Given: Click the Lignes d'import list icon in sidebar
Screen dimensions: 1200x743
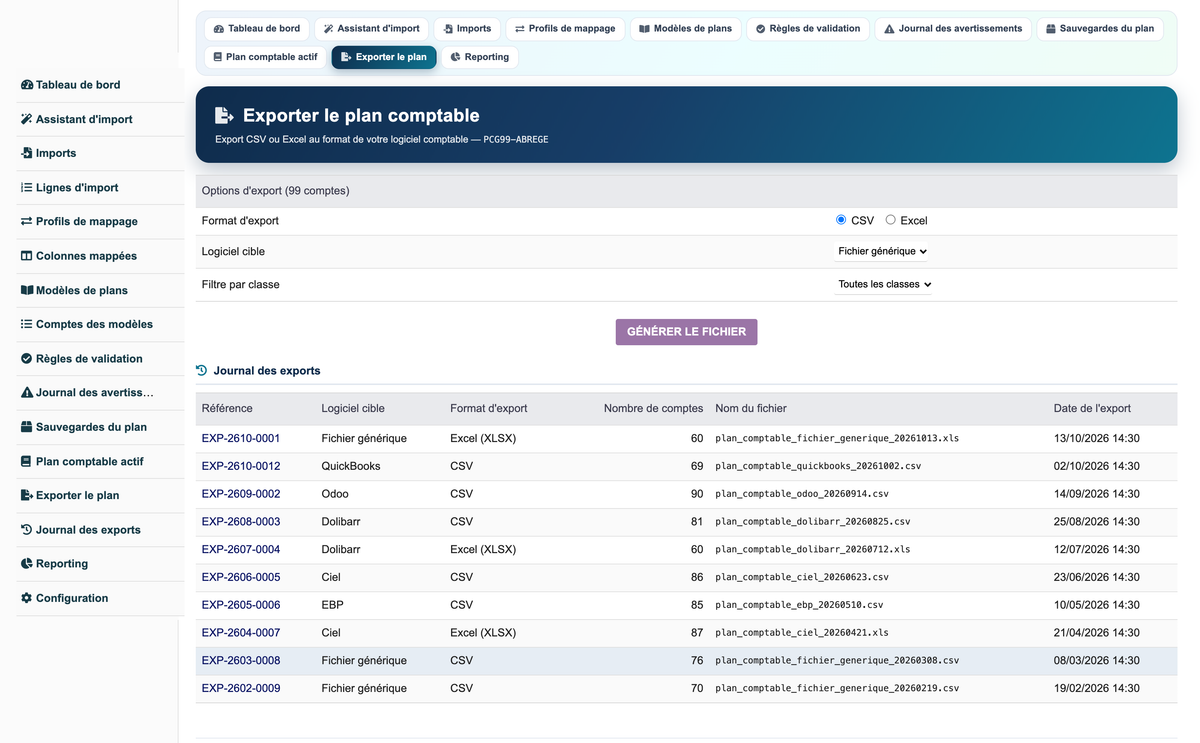Looking at the screenshot, I should (27, 187).
